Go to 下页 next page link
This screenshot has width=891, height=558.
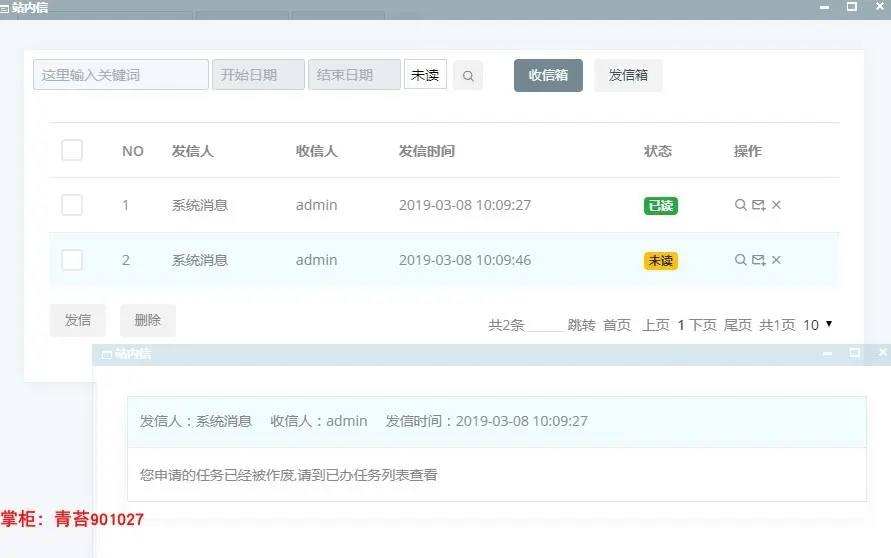703,325
